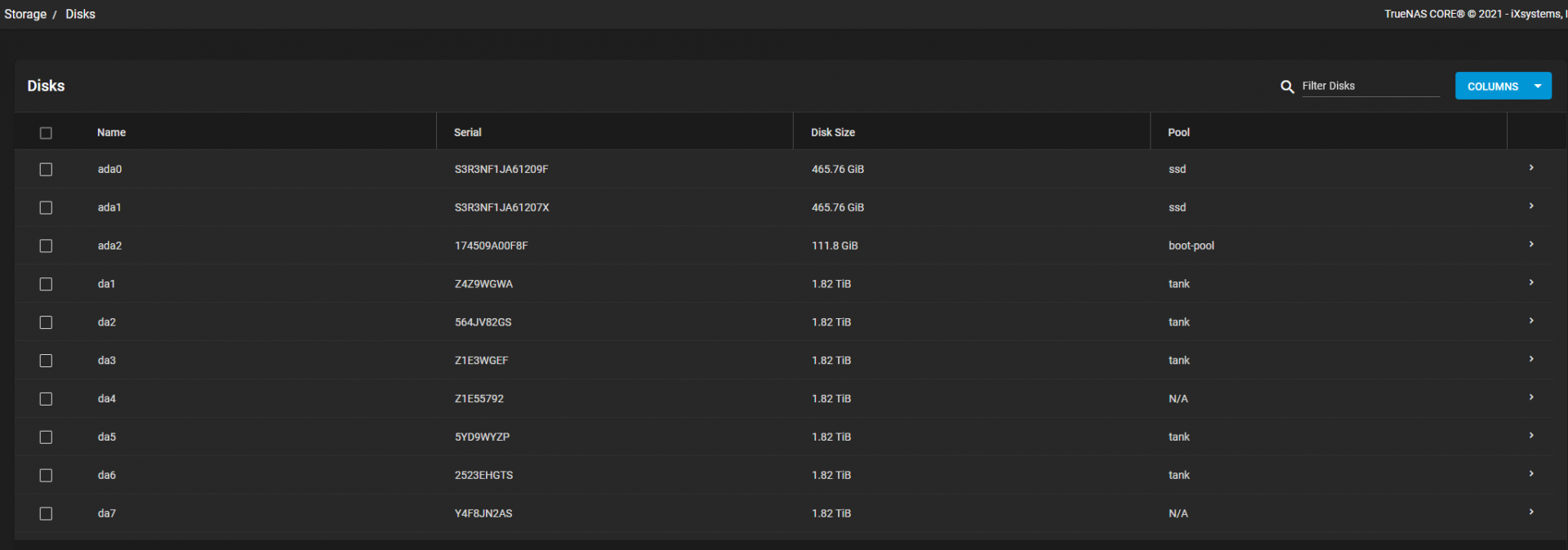The width and height of the screenshot is (1568, 550).
Task: Select serial 5YD9WYZP
Action: point(482,437)
